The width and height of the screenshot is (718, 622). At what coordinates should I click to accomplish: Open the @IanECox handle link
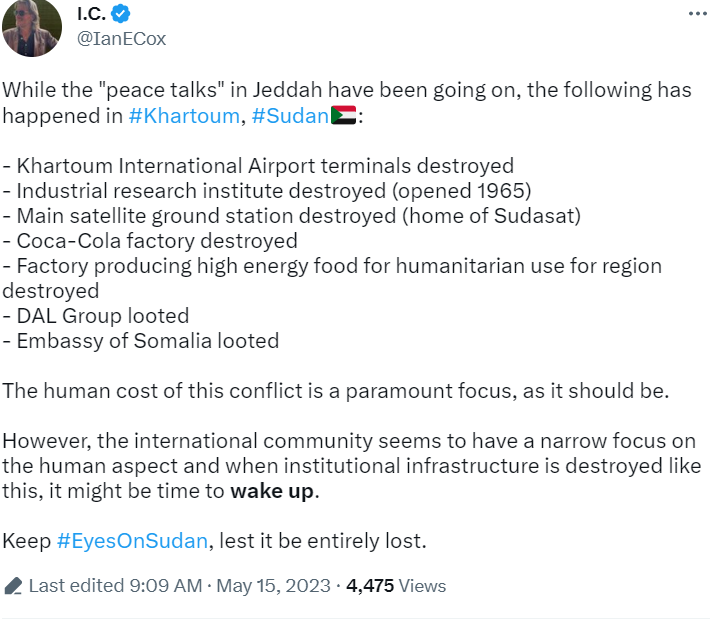pyautogui.click(x=120, y=39)
